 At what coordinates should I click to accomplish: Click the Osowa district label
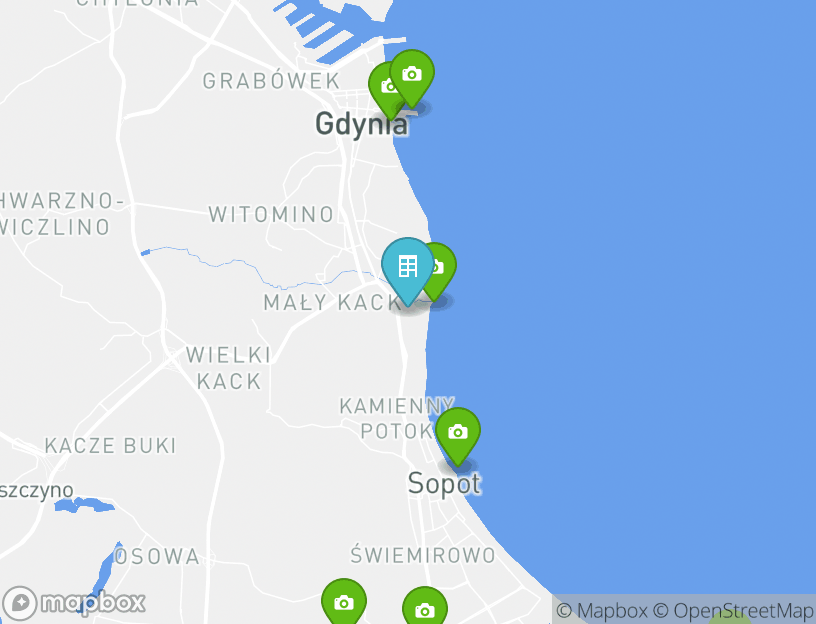coord(157,556)
